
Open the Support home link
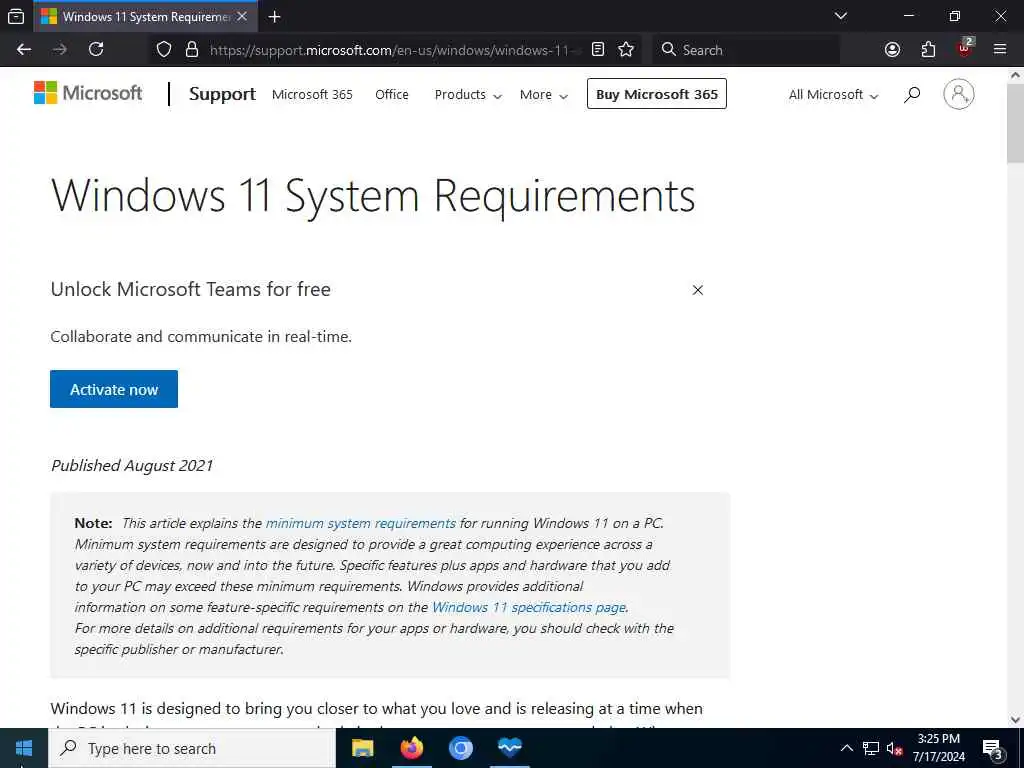[x=222, y=94]
